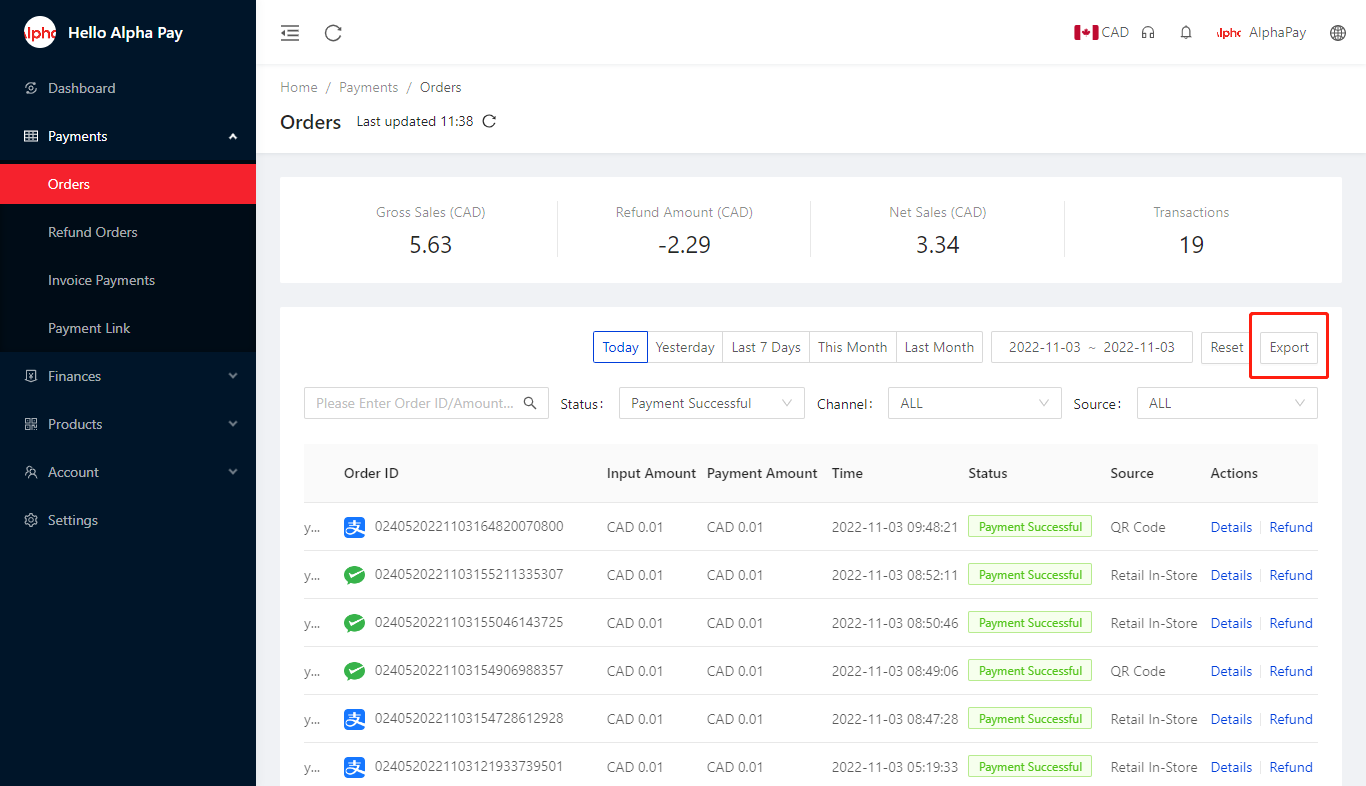Go to Dashboard
1366x786 pixels.
tap(128, 88)
